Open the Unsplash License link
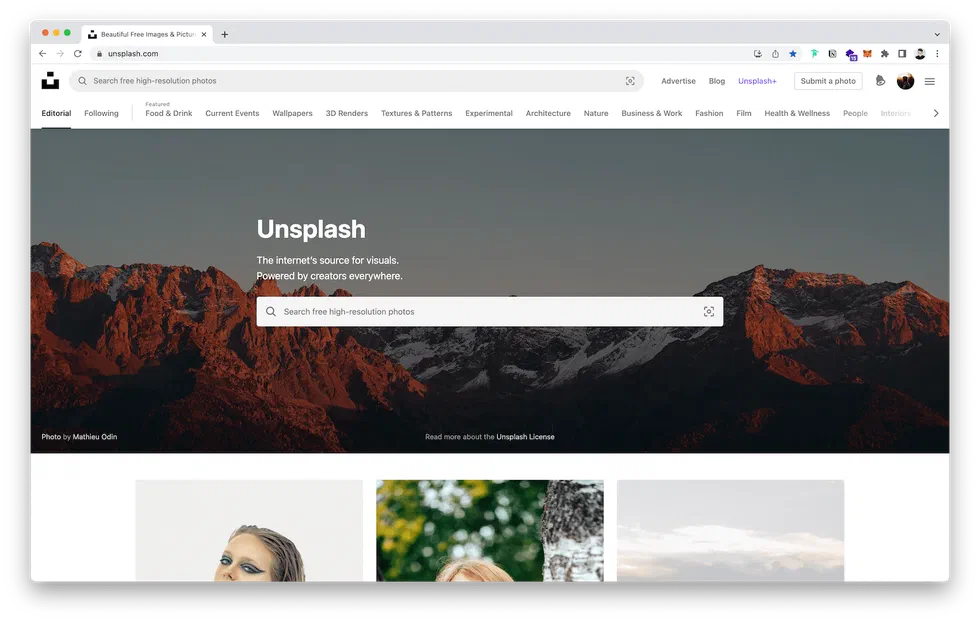 click(525, 436)
